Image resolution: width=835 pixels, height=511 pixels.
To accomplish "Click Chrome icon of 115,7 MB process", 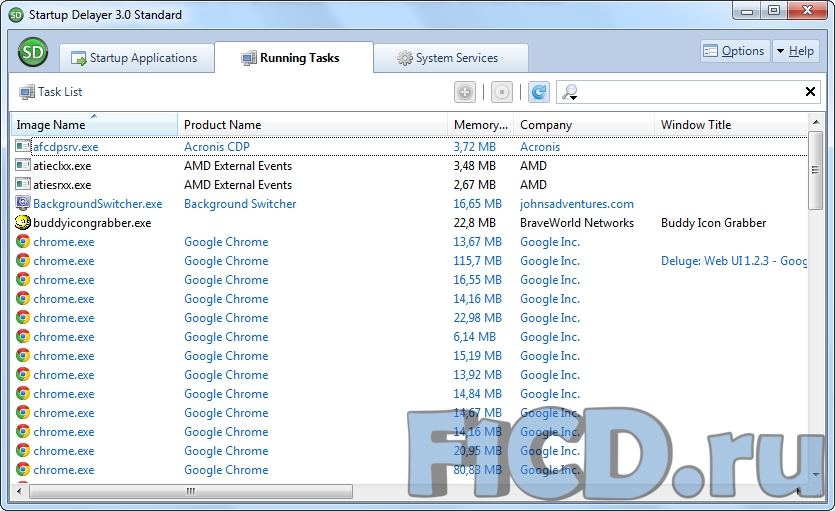I will [23, 260].
